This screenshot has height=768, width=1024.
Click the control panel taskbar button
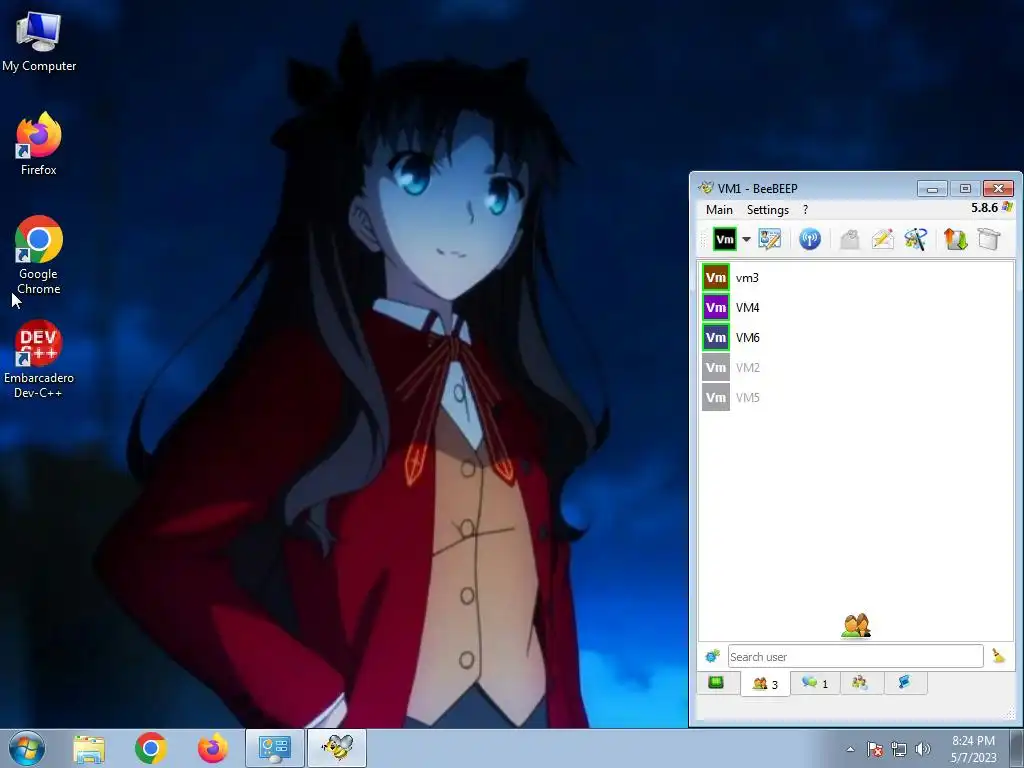(275, 748)
